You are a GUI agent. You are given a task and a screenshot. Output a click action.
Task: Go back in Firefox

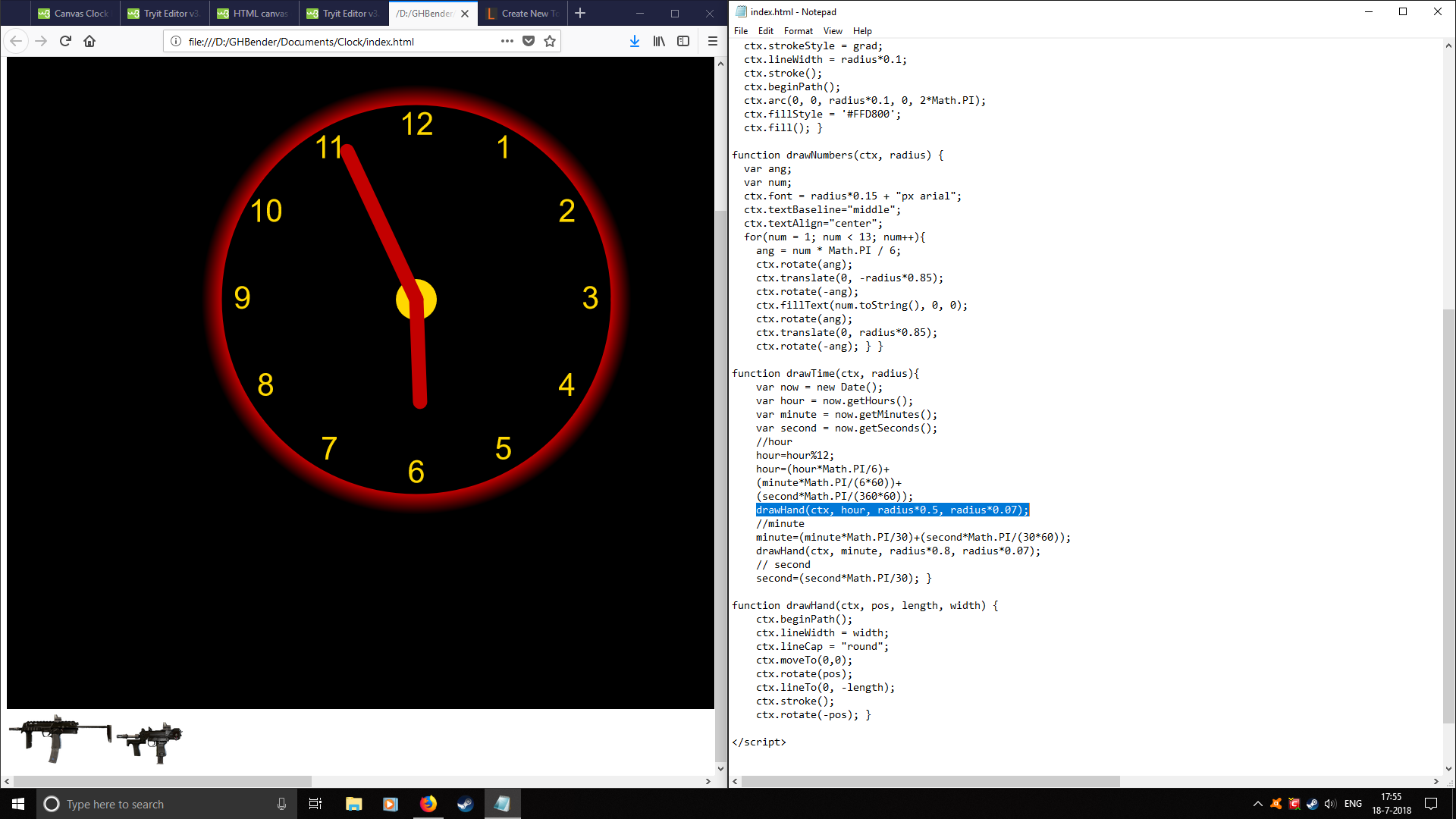[x=17, y=41]
